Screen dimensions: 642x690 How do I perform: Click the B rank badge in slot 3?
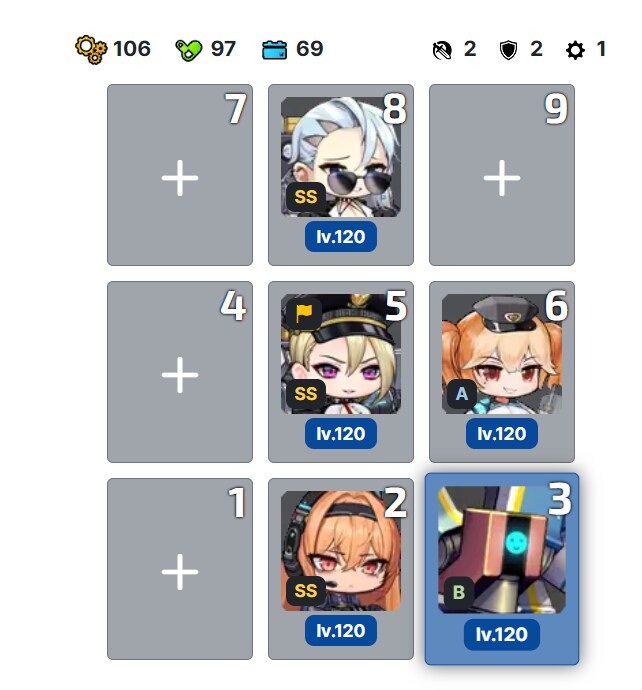coord(459,592)
